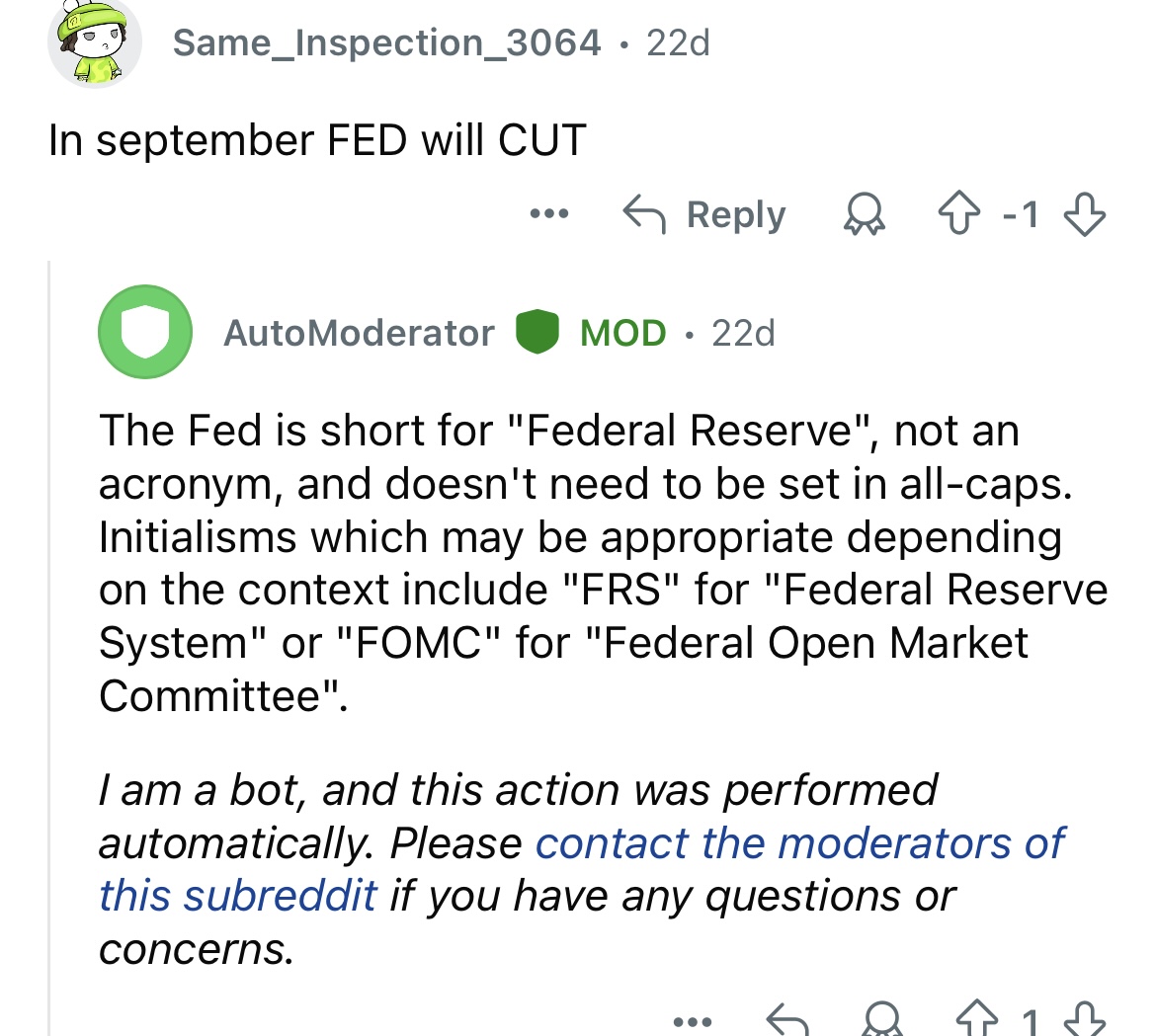Tap Same_Inspection_3064's avatar image
This screenshot has height=1036, width=1156.
pos(93,44)
